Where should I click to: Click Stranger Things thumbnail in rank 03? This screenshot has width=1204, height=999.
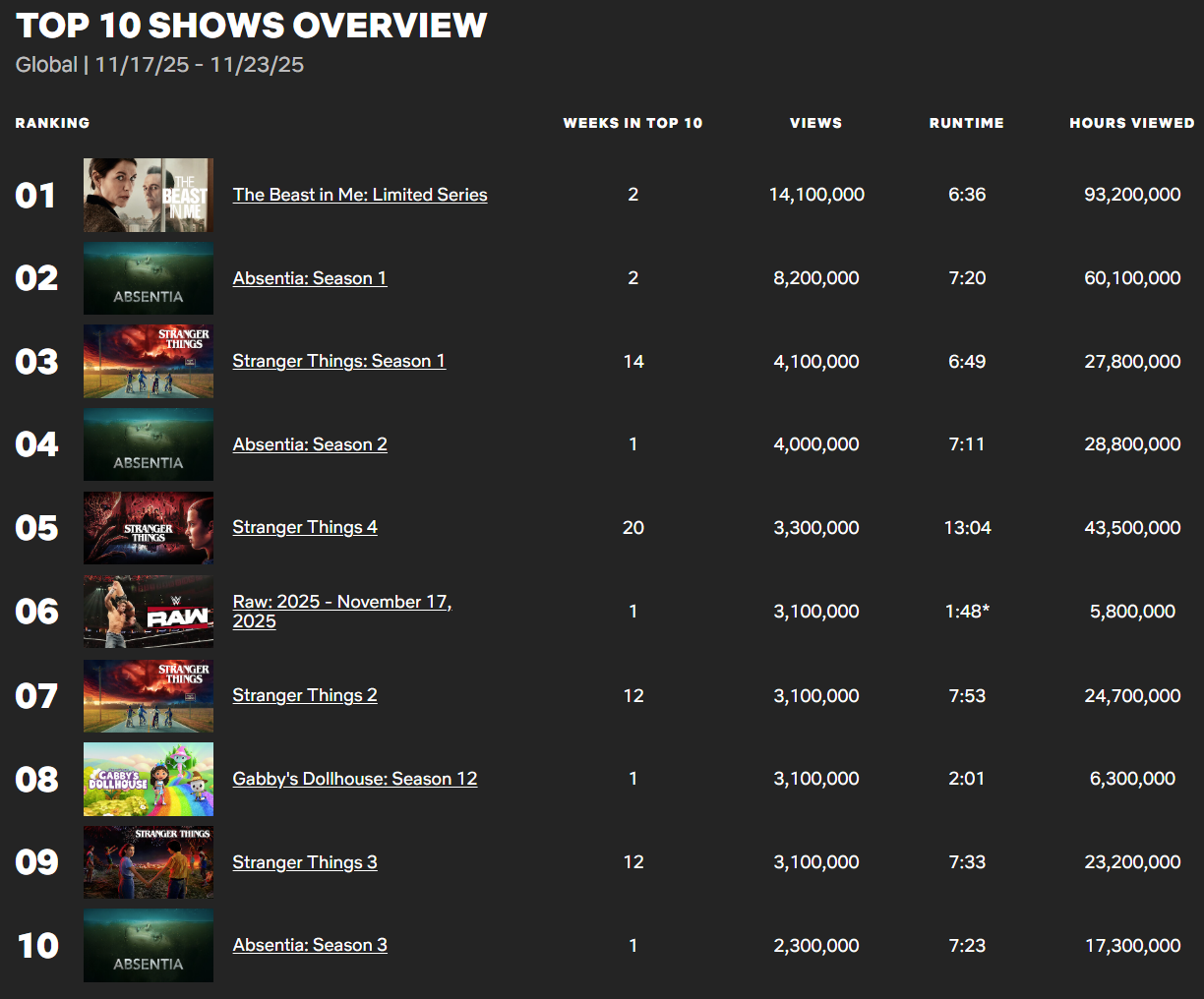point(149,361)
